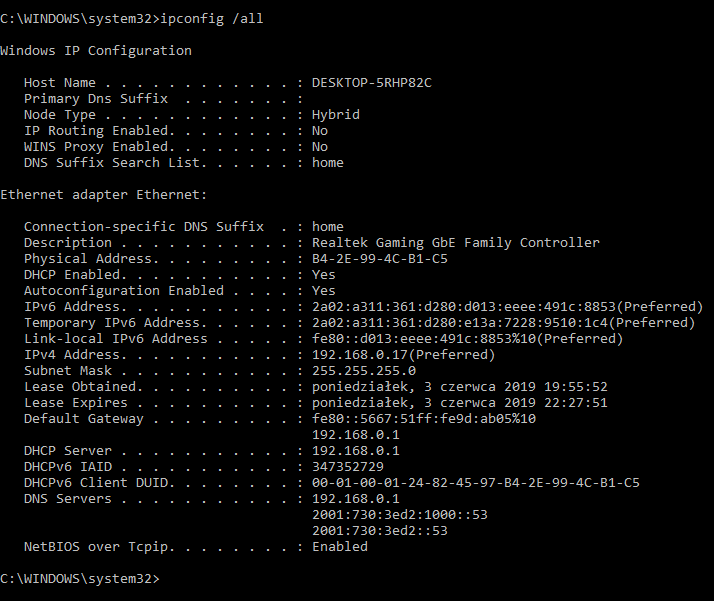This screenshot has height=601, width=714.
Task: Click the ipconfig /all command text
Action: 212,19
